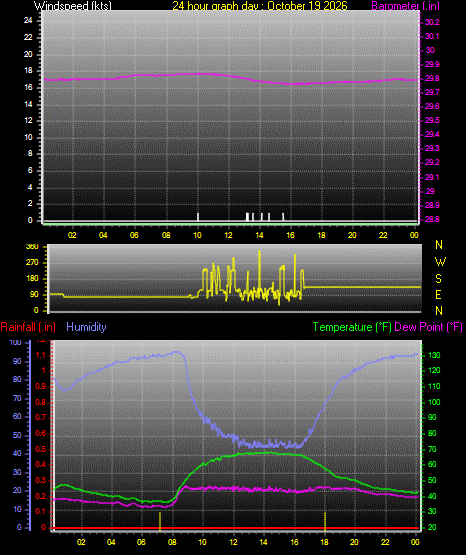Image resolution: width=466 pixels, height=555 pixels.
Task: Click the "Dew Point (°F)" magenta legend label
Action: coord(428,327)
